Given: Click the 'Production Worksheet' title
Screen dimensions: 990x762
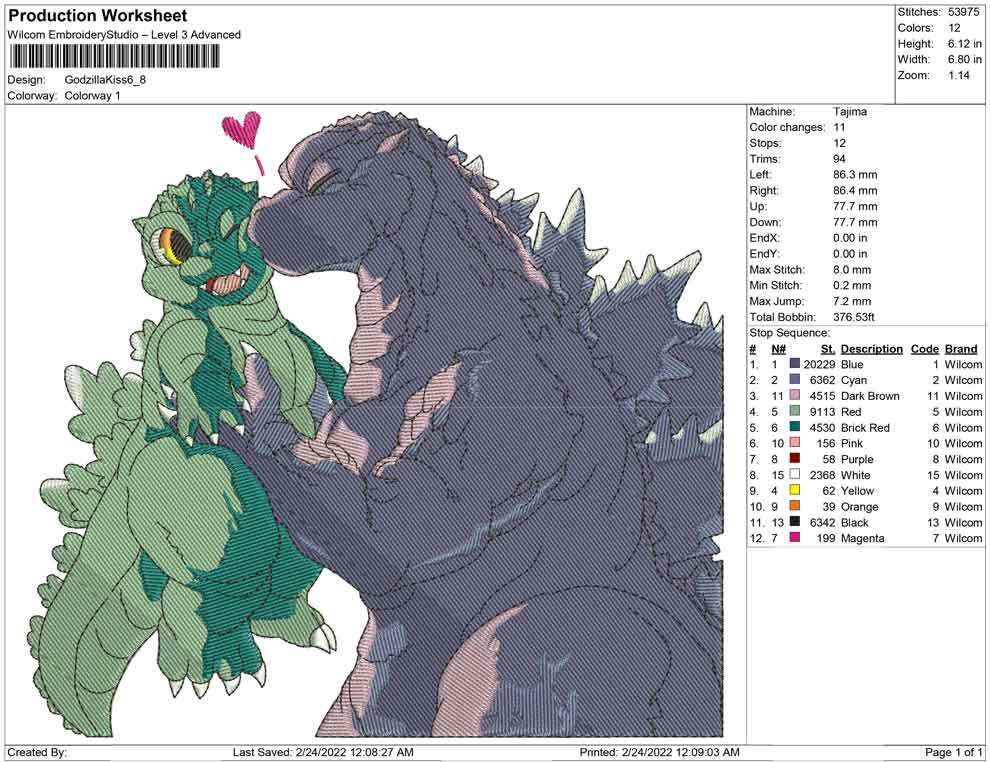Looking at the screenshot, I should tap(98, 16).
